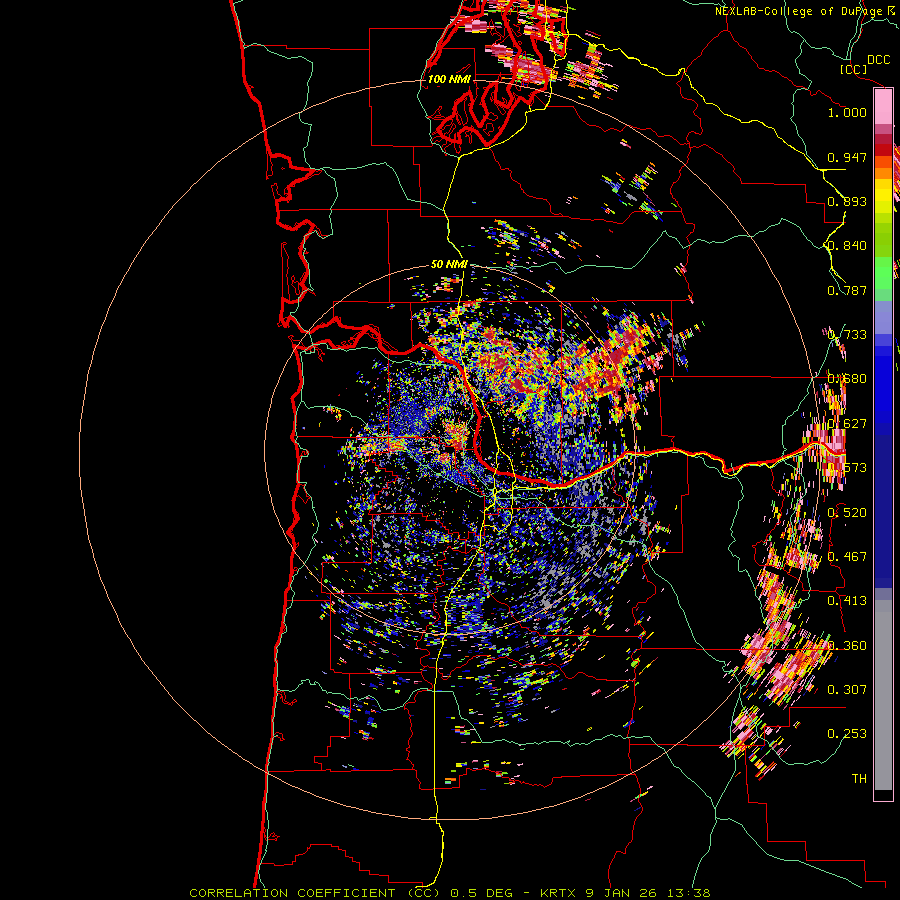This screenshot has width=900, height=900.
Task: Click the 0.733 scale value
Action: [x=847, y=335]
